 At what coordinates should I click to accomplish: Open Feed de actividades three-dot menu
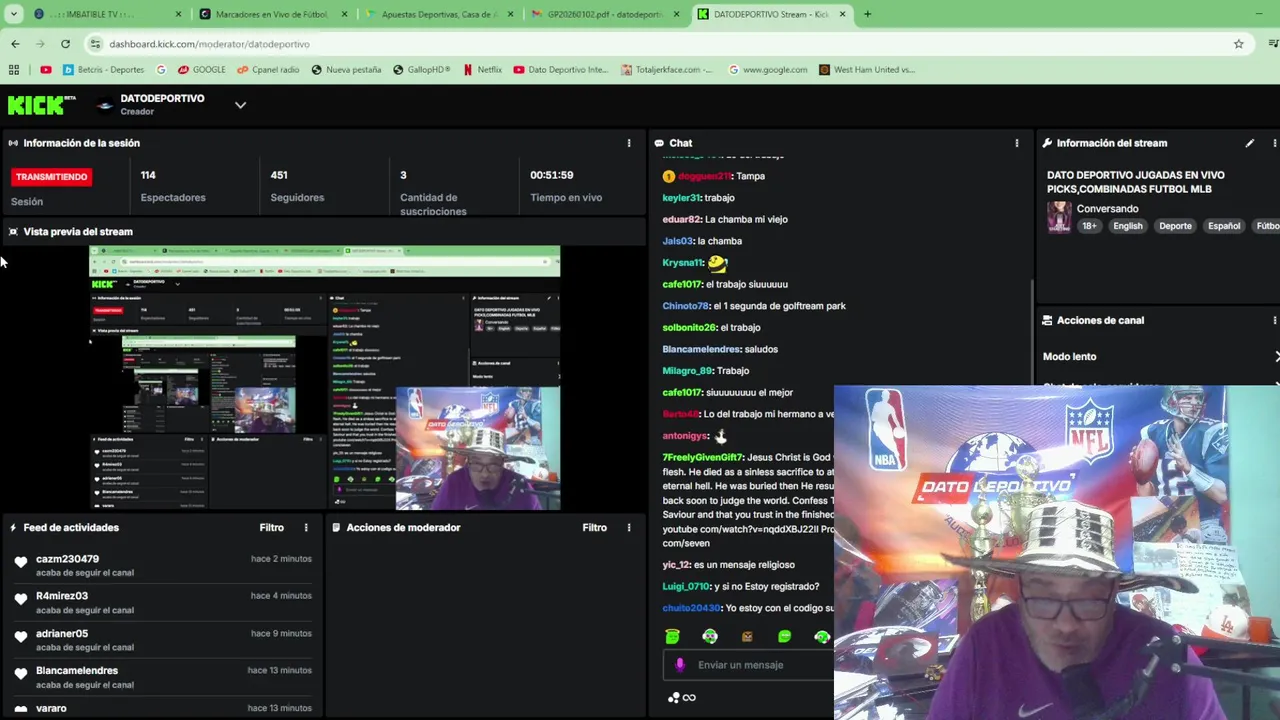click(306, 527)
